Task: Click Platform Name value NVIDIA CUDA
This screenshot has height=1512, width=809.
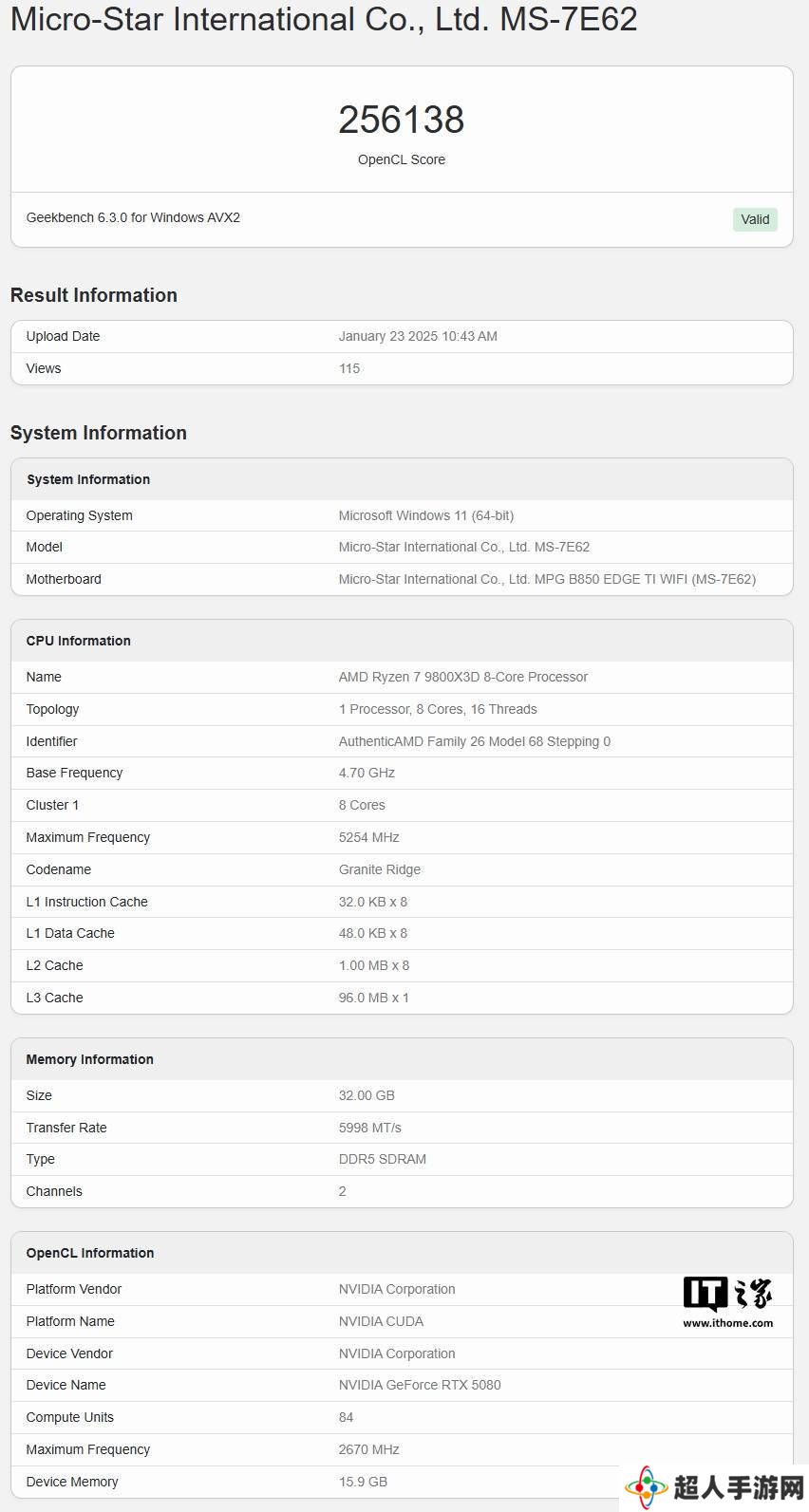Action: 381,1321
